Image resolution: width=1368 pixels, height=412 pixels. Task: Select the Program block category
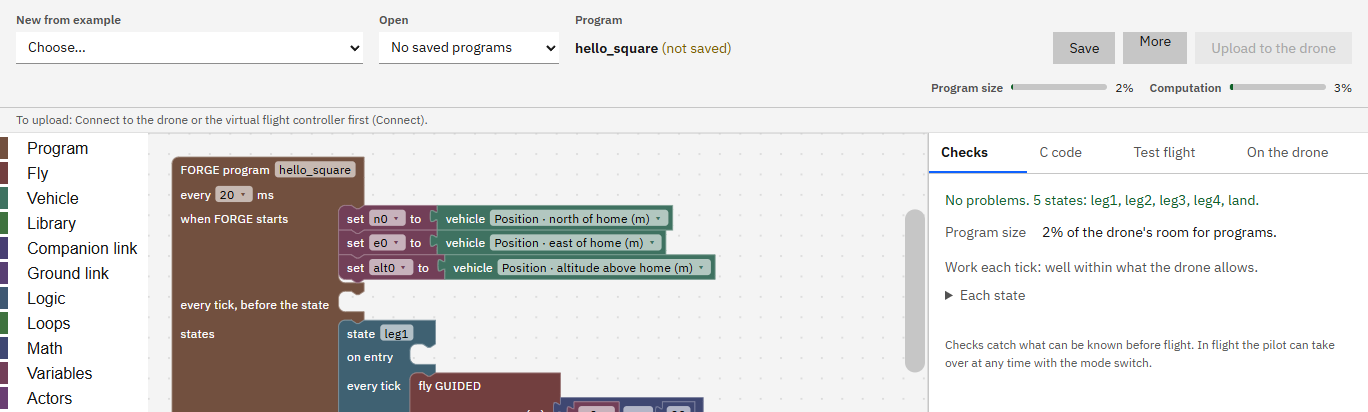[74, 148]
